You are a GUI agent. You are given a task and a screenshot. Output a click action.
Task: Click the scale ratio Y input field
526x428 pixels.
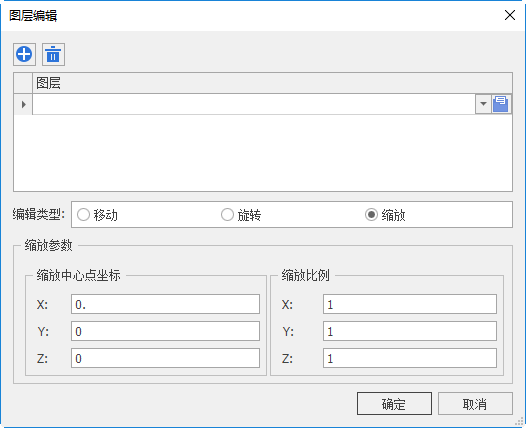(x=410, y=331)
